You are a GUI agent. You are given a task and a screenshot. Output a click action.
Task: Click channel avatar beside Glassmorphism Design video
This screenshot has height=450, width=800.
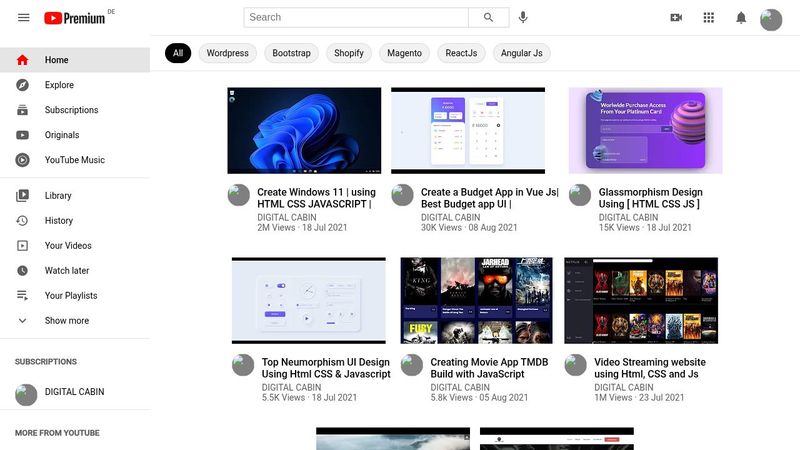[580, 195]
